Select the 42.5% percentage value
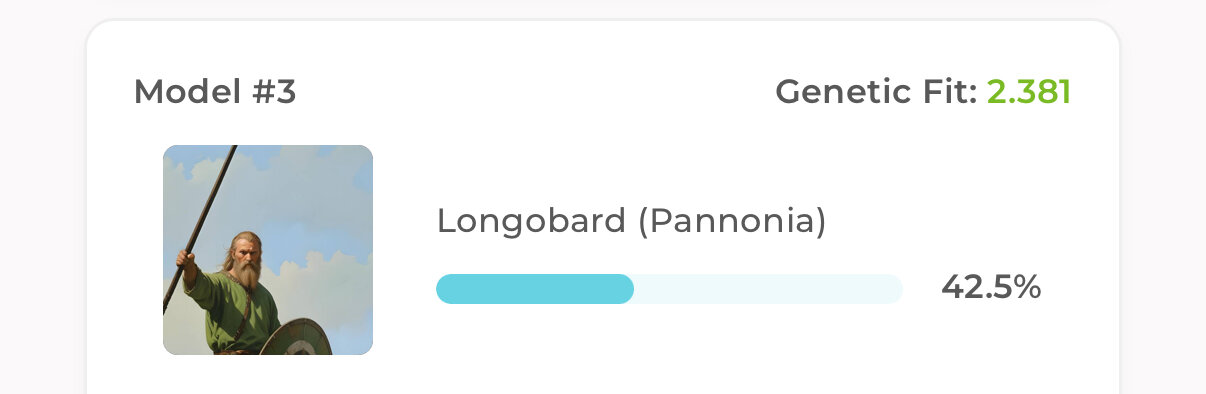 tap(991, 288)
